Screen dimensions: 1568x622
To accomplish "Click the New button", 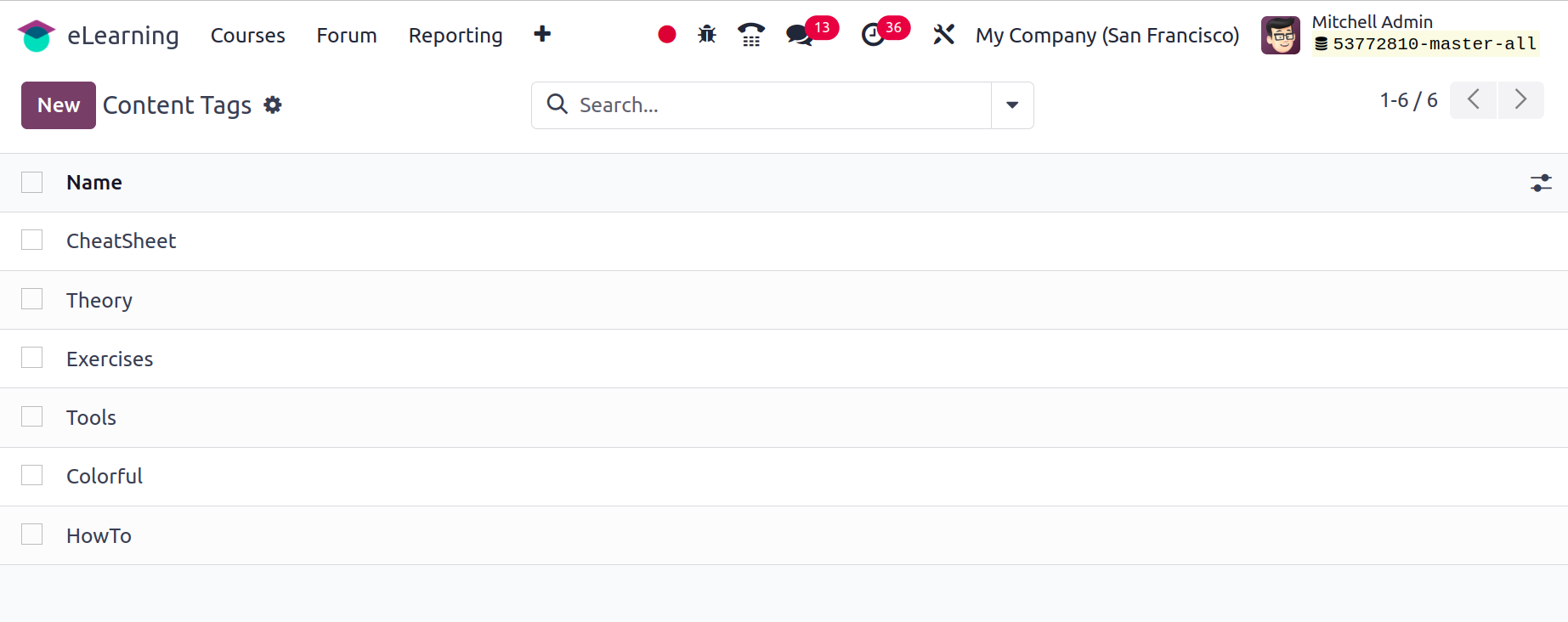I will tap(59, 105).
